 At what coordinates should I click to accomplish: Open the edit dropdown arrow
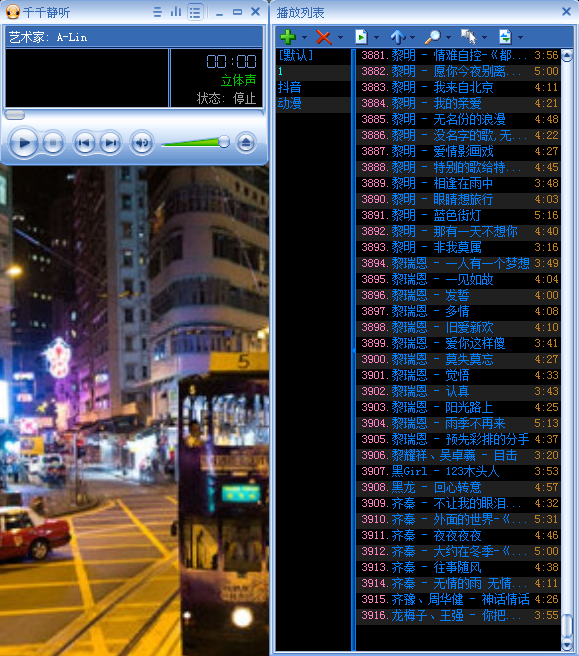484,37
